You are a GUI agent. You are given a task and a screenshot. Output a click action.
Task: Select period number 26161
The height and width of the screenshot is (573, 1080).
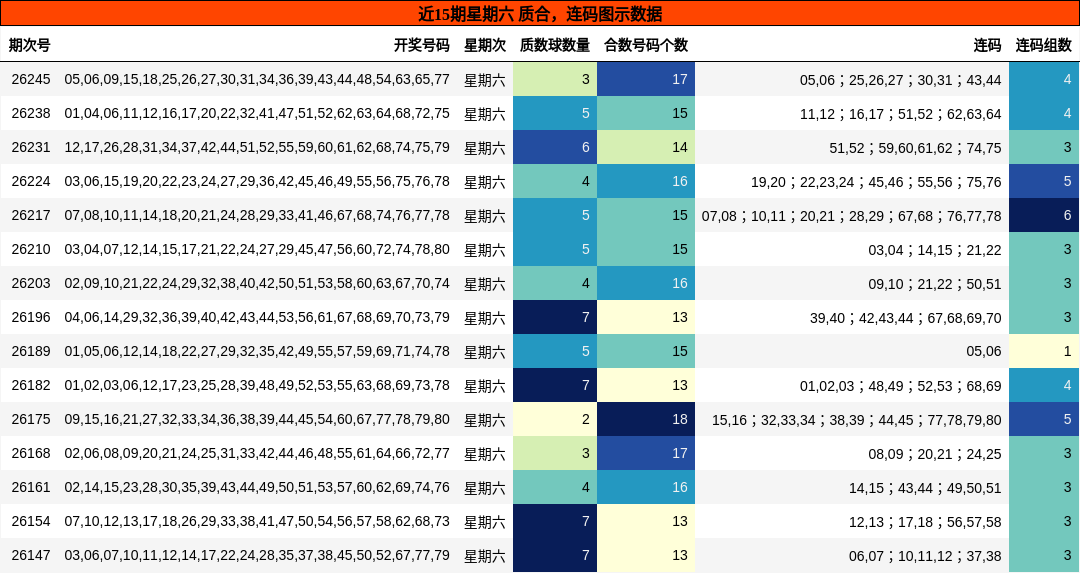pos(31,487)
